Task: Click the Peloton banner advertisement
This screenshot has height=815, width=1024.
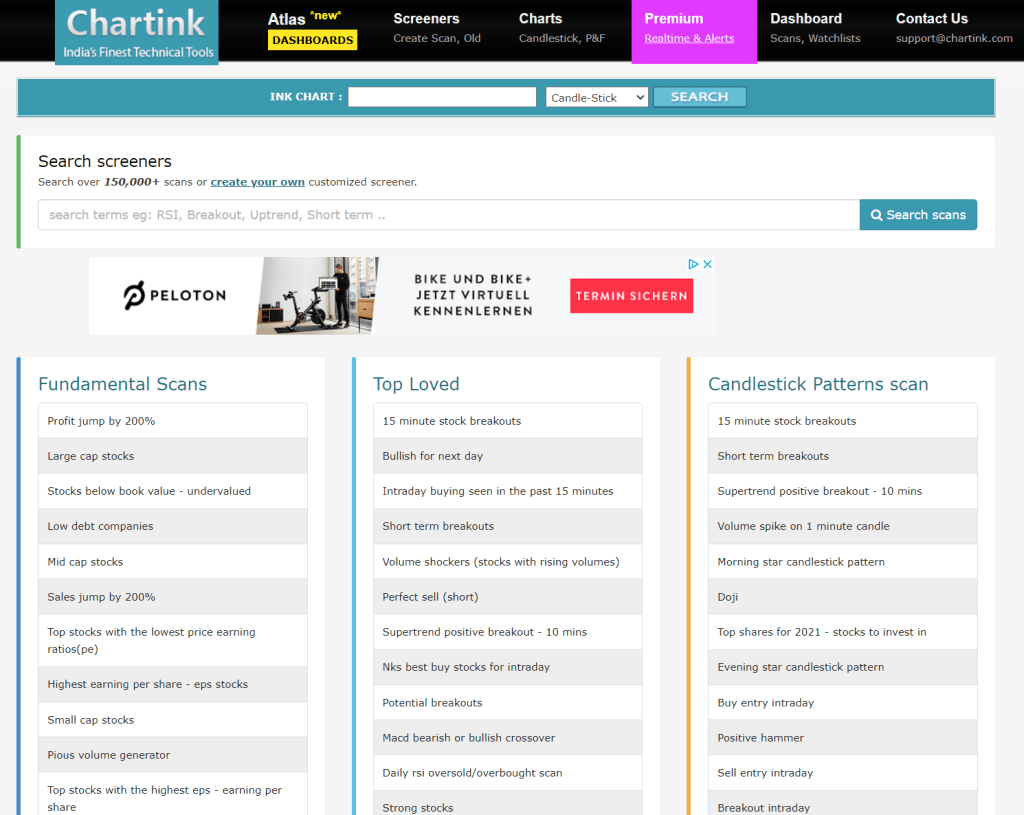Action: (x=400, y=296)
